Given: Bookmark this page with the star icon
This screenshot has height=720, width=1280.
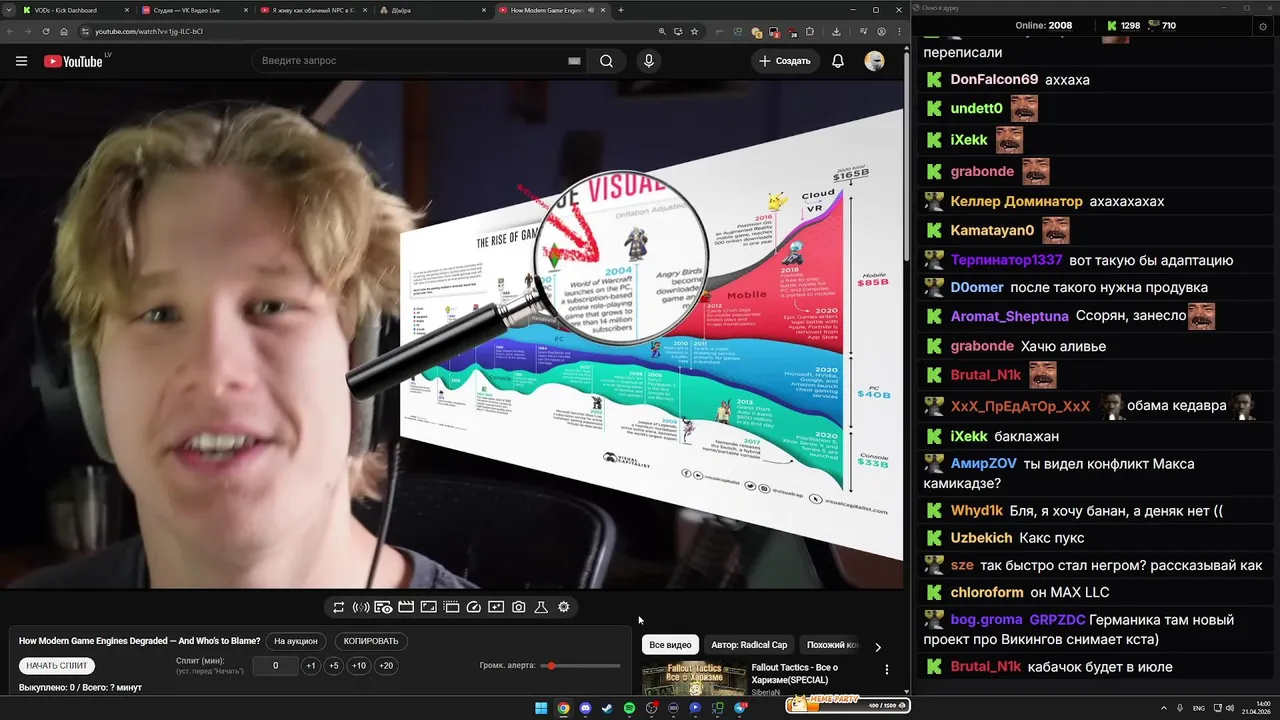Looking at the screenshot, I should (695, 31).
